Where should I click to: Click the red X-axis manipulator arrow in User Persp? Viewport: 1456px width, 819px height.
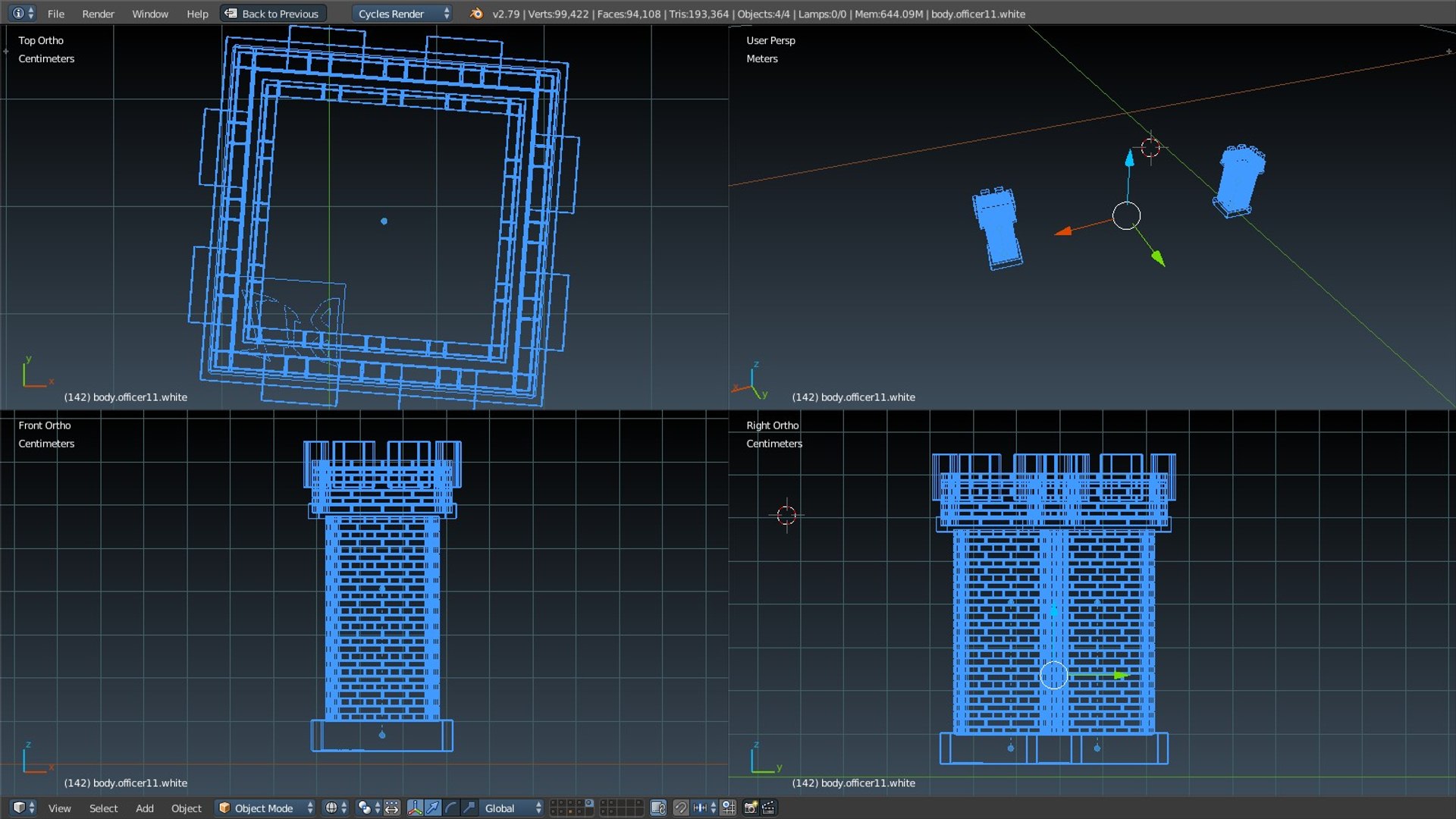[x=1063, y=231]
